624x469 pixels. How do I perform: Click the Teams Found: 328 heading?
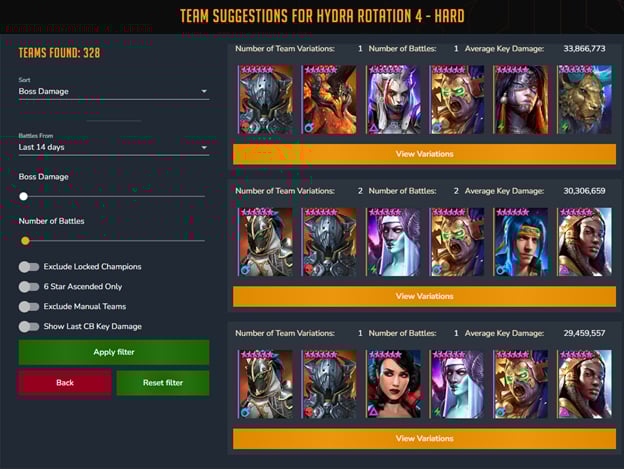[59, 53]
